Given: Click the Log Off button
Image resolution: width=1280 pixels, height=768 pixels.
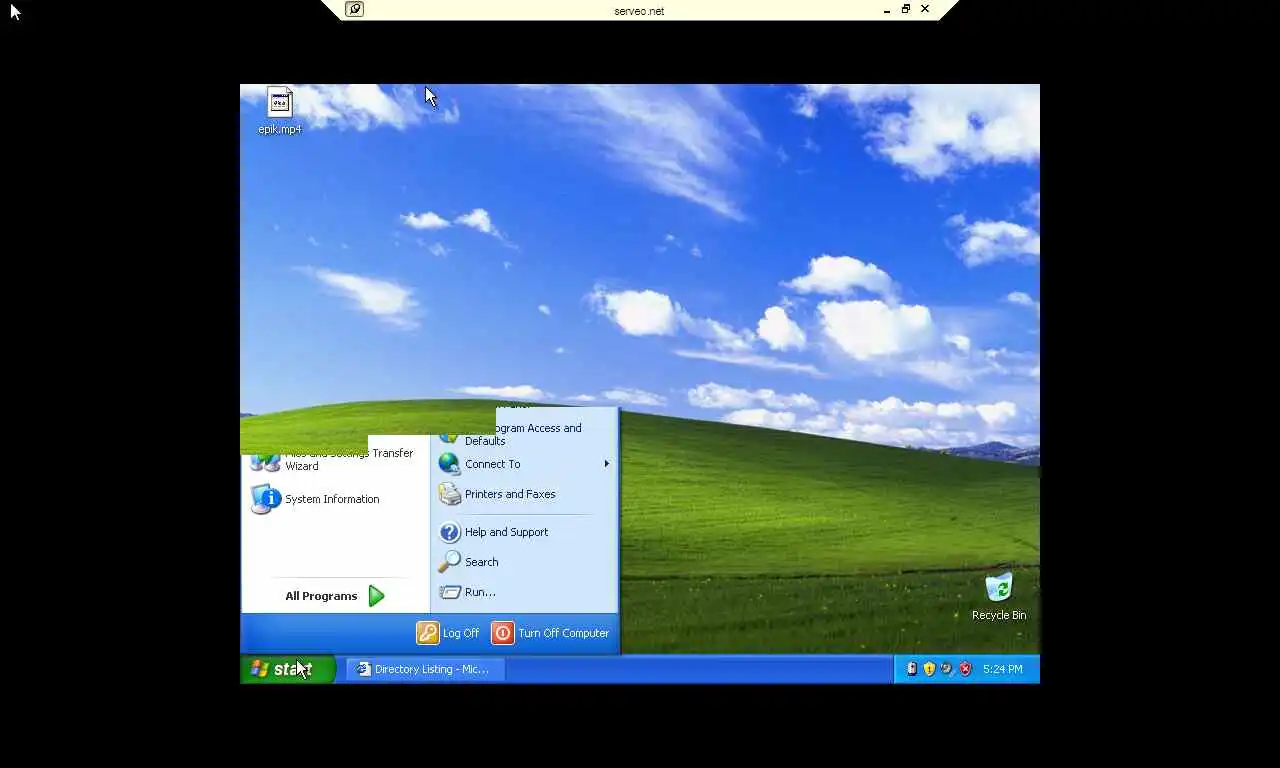Looking at the screenshot, I should pyautogui.click(x=448, y=633).
